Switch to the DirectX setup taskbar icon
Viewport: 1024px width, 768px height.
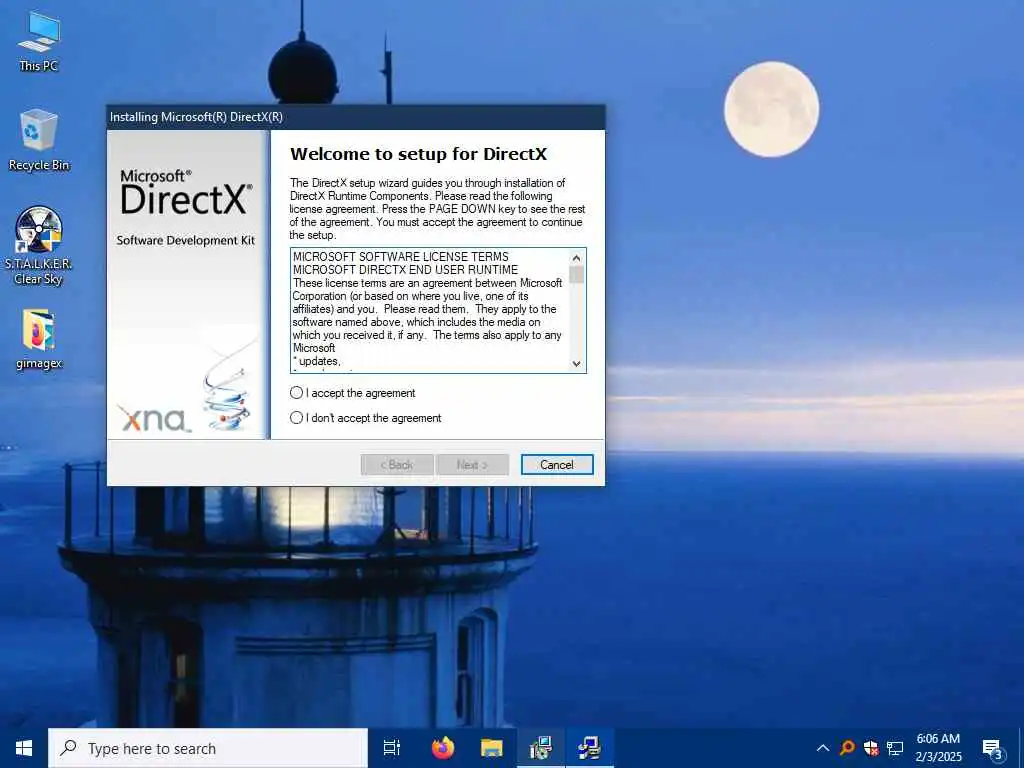[x=590, y=748]
